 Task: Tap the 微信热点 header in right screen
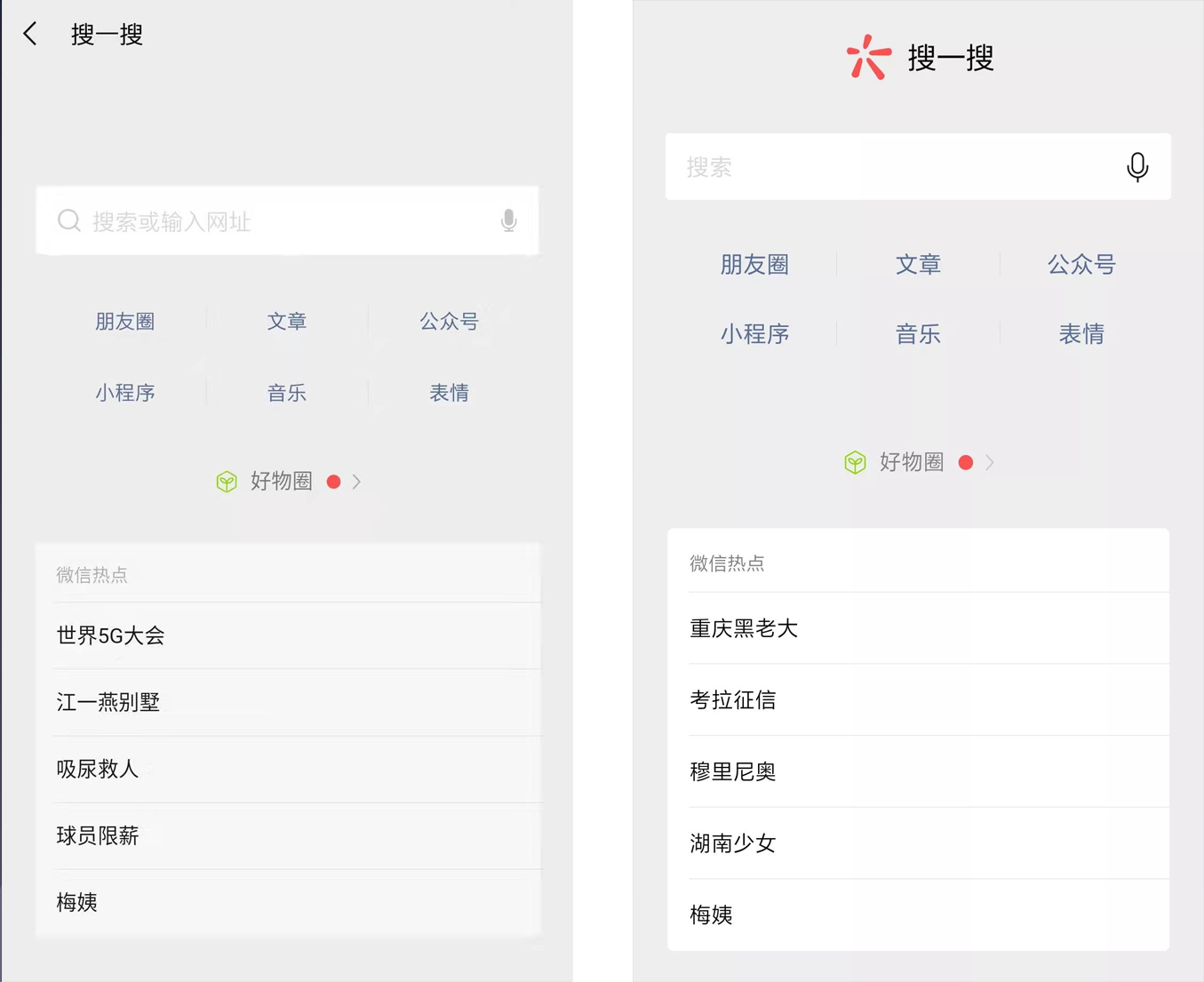click(727, 563)
